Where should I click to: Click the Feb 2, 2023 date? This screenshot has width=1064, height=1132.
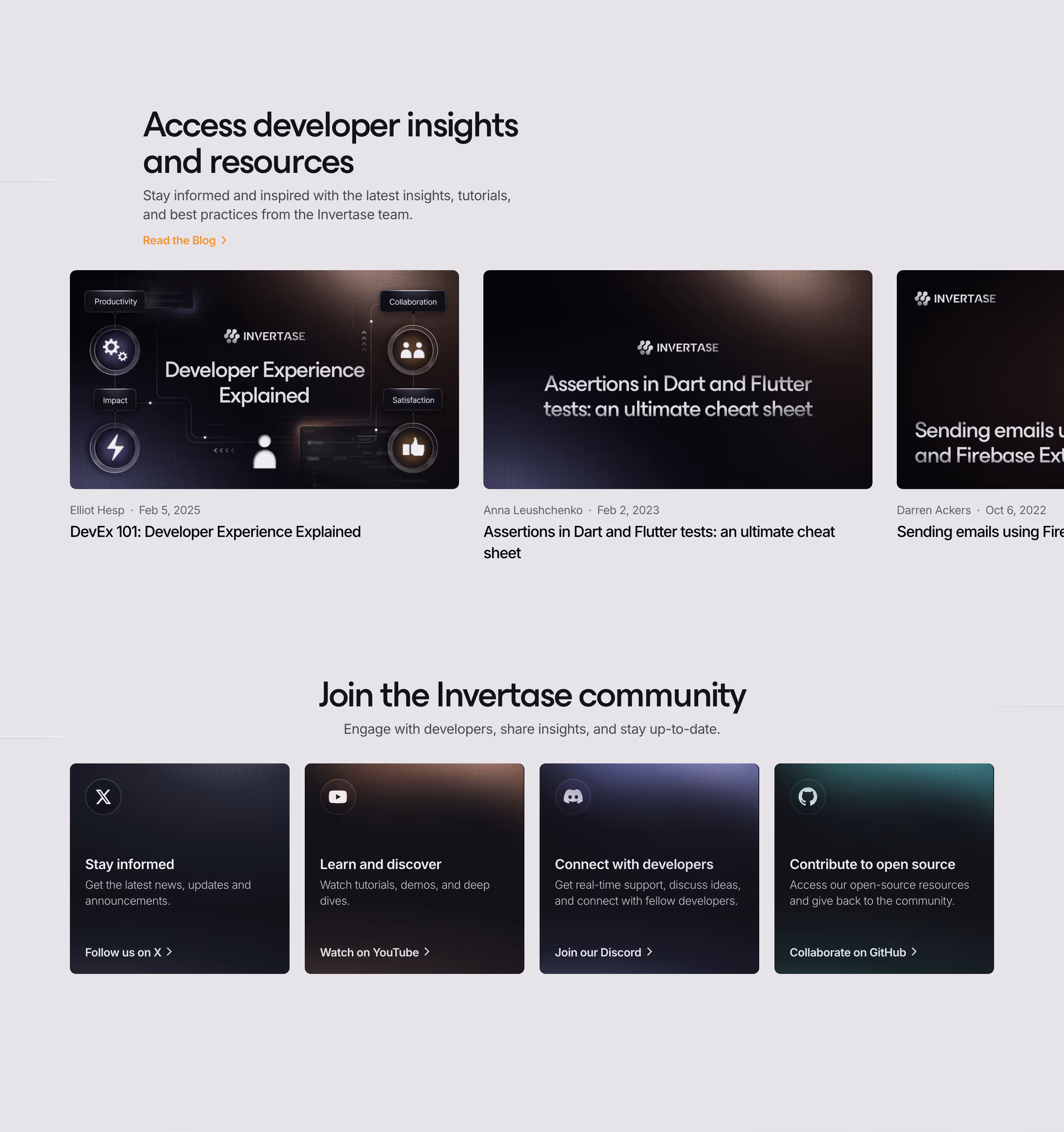(x=628, y=510)
